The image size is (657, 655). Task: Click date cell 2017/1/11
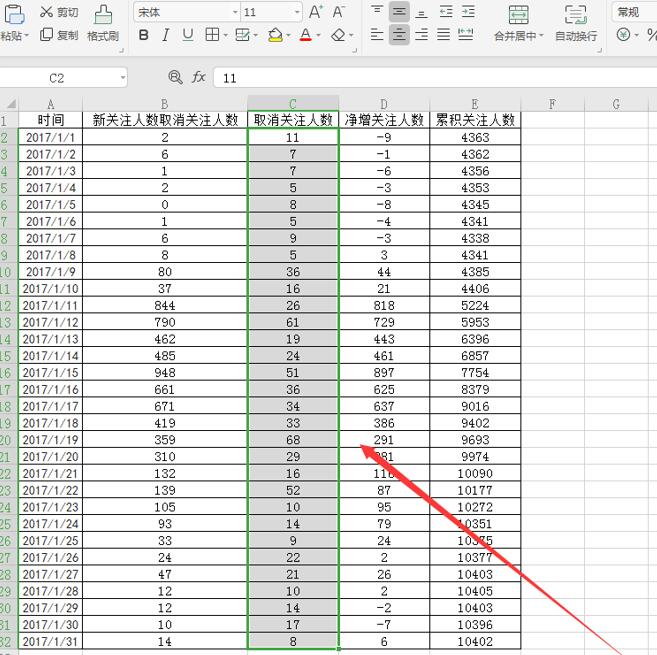(x=51, y=305)
